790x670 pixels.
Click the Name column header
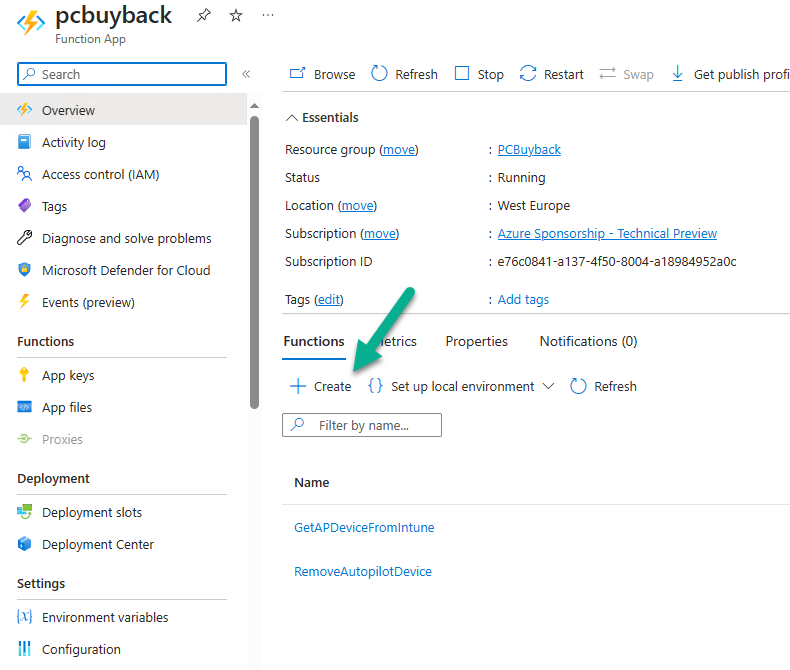point(311,483)
